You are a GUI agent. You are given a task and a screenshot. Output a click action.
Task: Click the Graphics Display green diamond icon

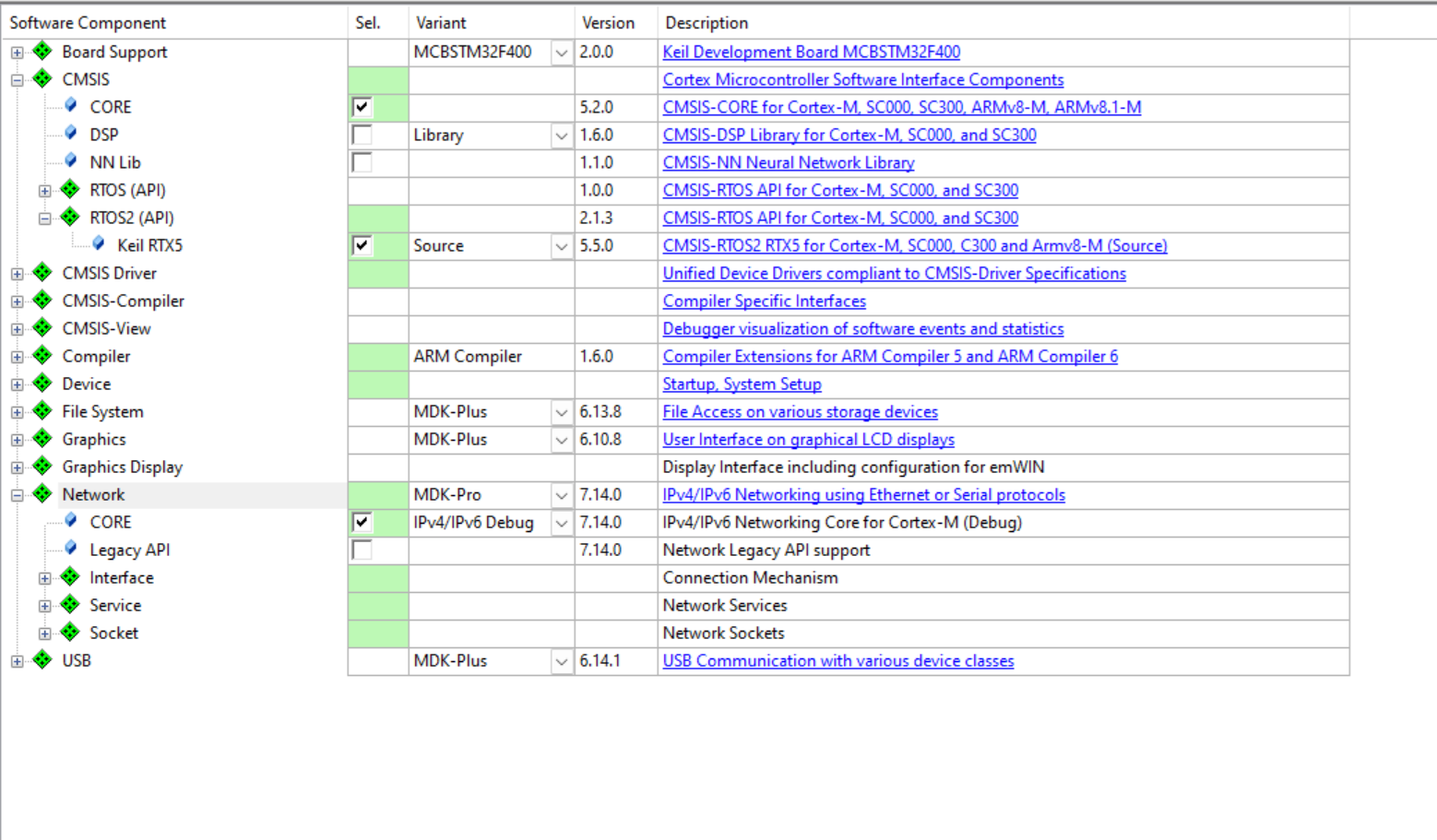[x=42, y=466]
